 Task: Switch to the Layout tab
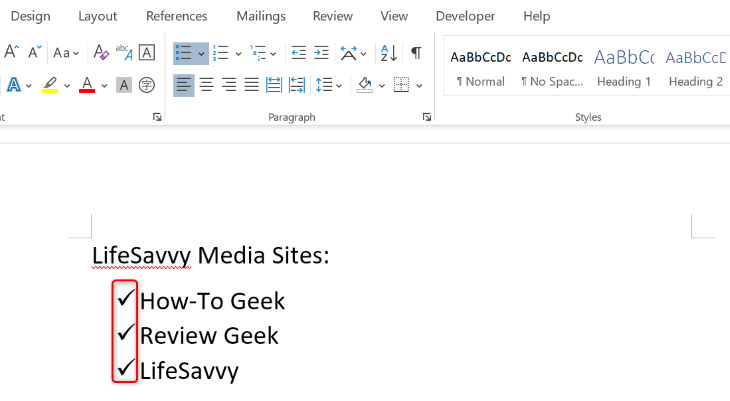pyautogui.click(x=98, y=16)
